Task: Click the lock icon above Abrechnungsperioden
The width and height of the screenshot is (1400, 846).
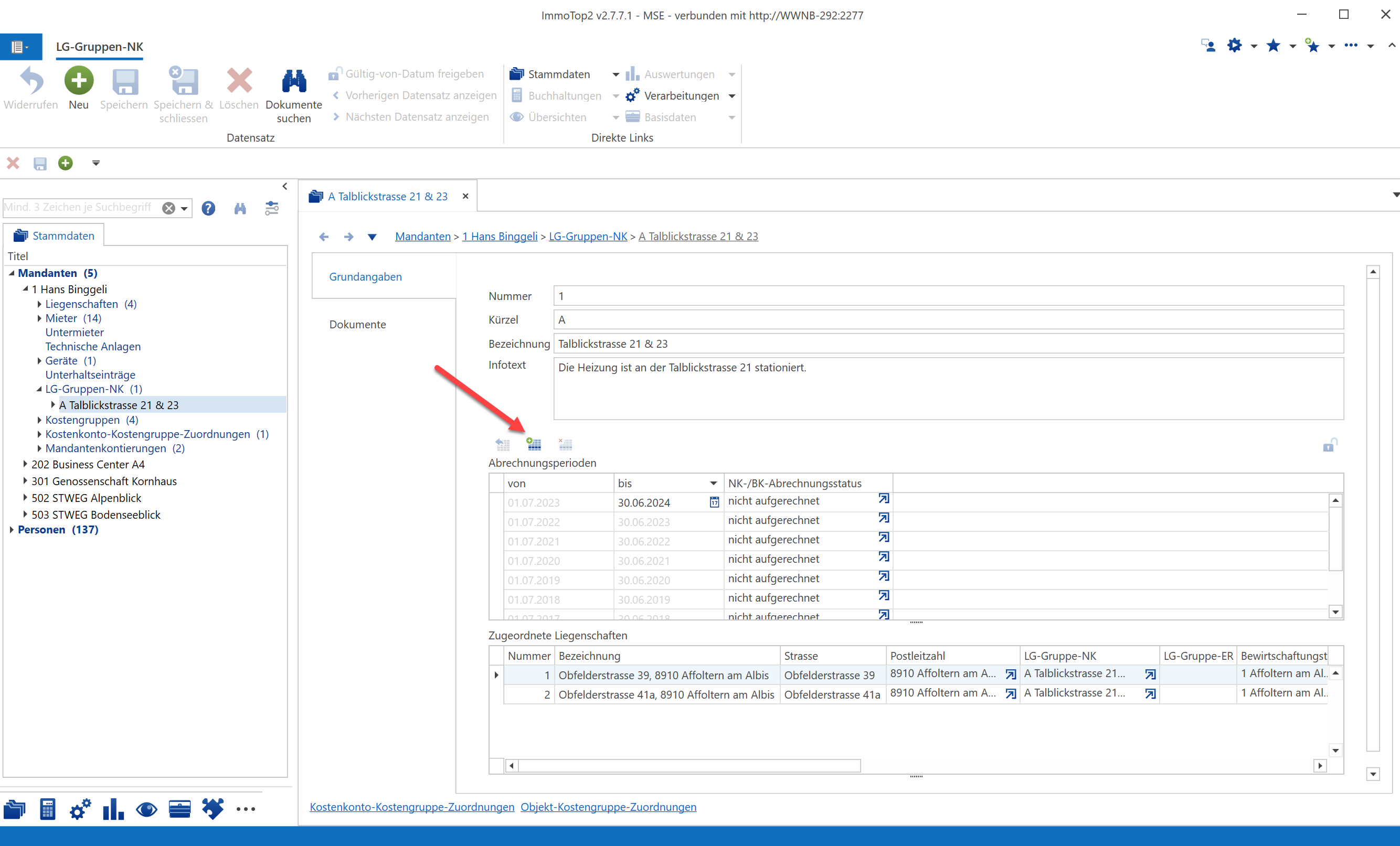Action: pyautogui.click(x=1330, y=445)
